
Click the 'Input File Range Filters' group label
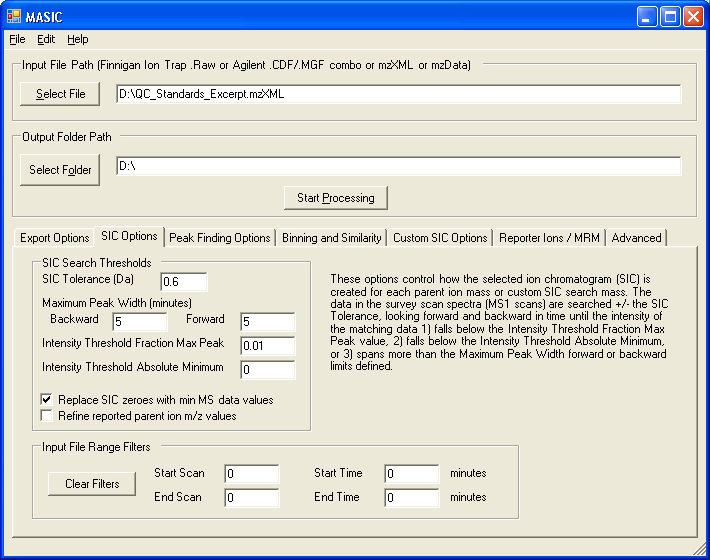(x=96, y=447)
